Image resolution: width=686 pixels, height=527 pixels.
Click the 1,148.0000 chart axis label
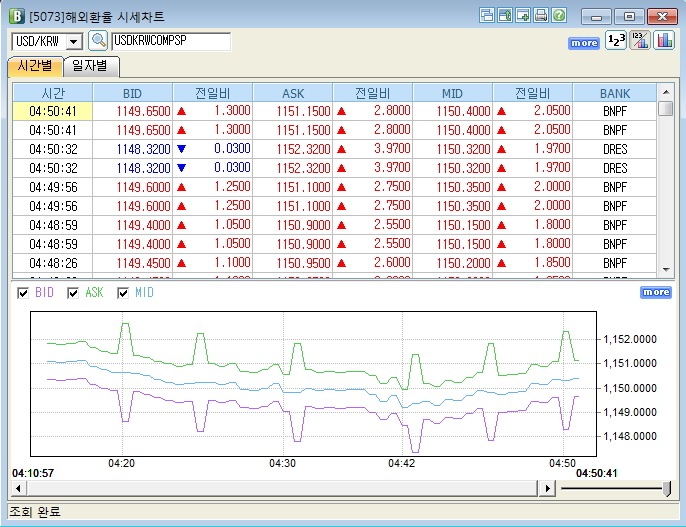630,436
